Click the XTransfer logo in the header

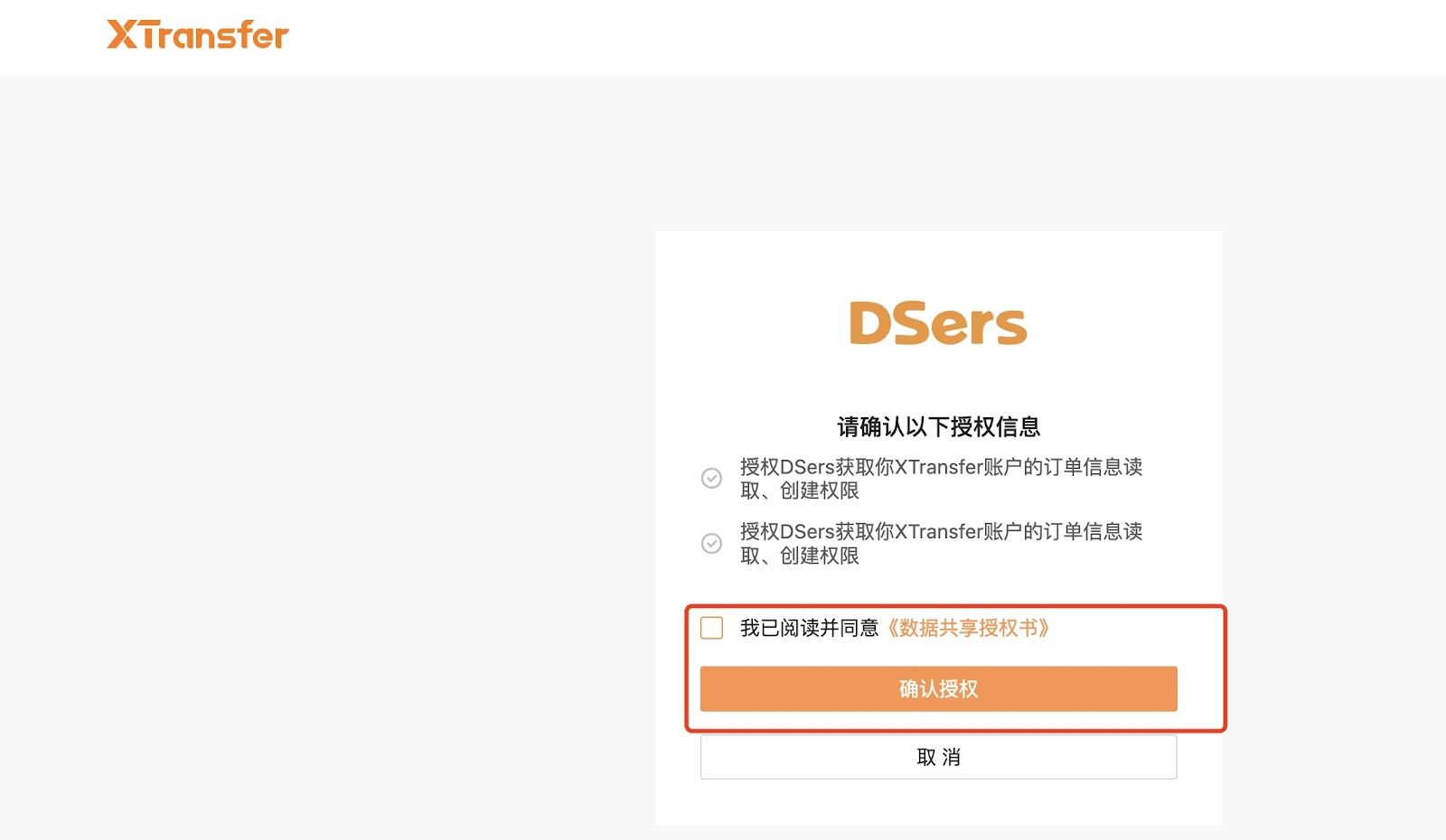pos(198,34)
